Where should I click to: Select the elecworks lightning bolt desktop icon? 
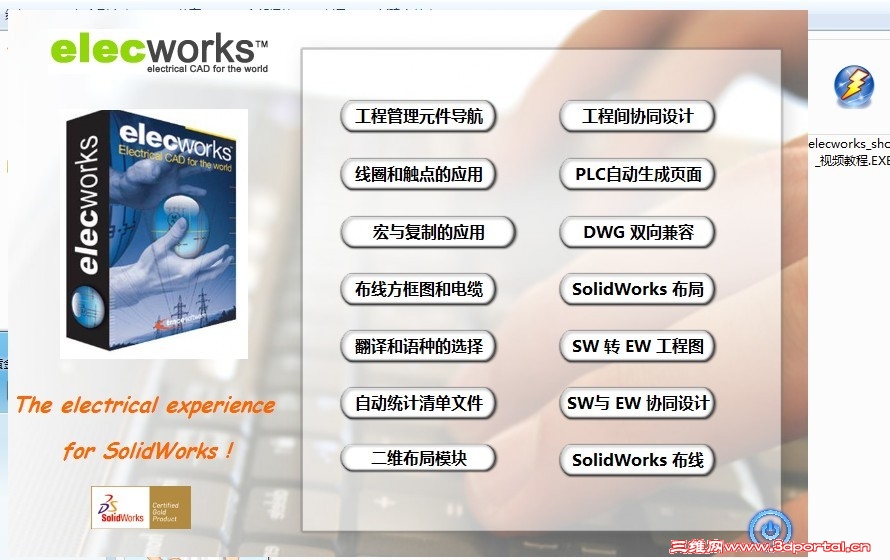[x=853, y=86]
